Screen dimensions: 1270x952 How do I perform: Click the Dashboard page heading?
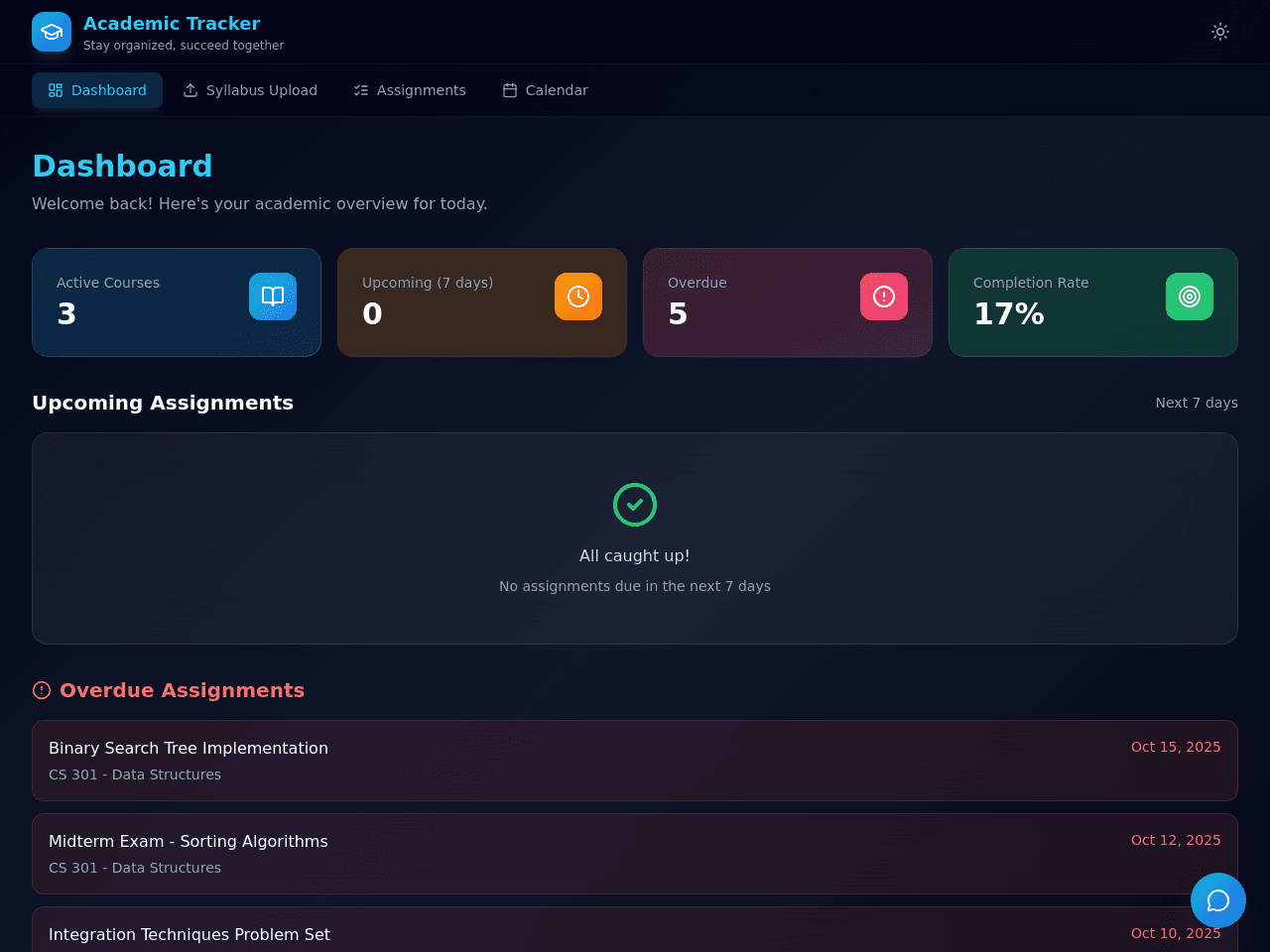pyautogui.click(x=122, y=166)
